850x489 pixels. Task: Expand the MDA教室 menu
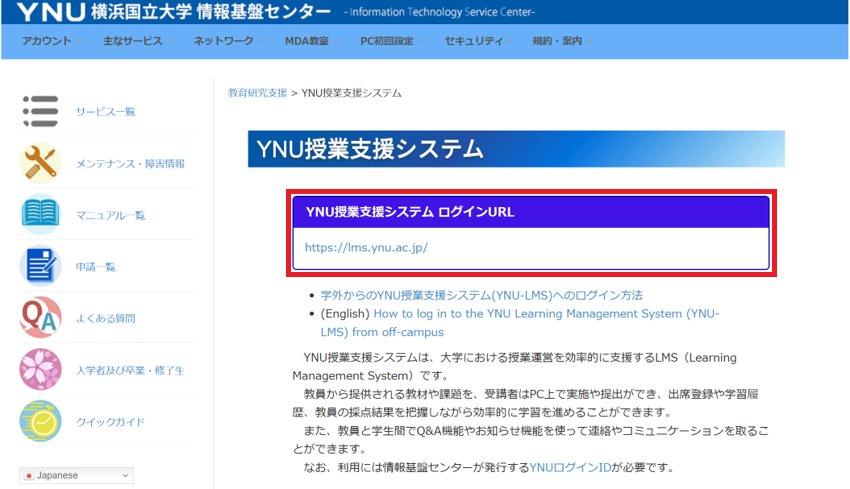click(312, 41)
